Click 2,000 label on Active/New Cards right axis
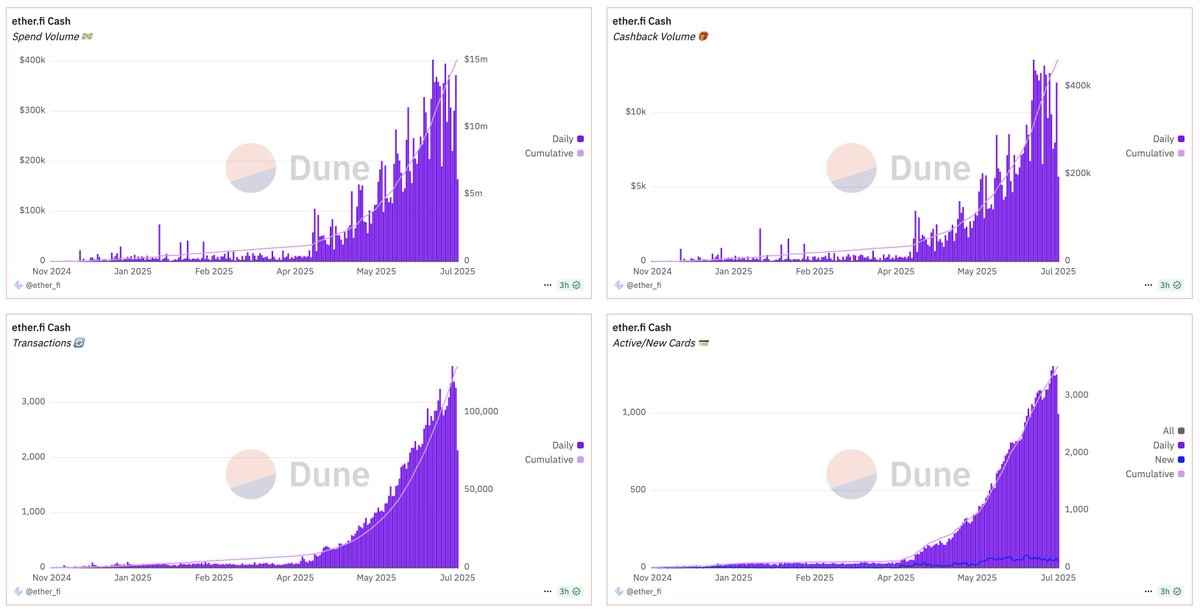Viewport: 1200px width, 612px height. (x=1077, y=452)
